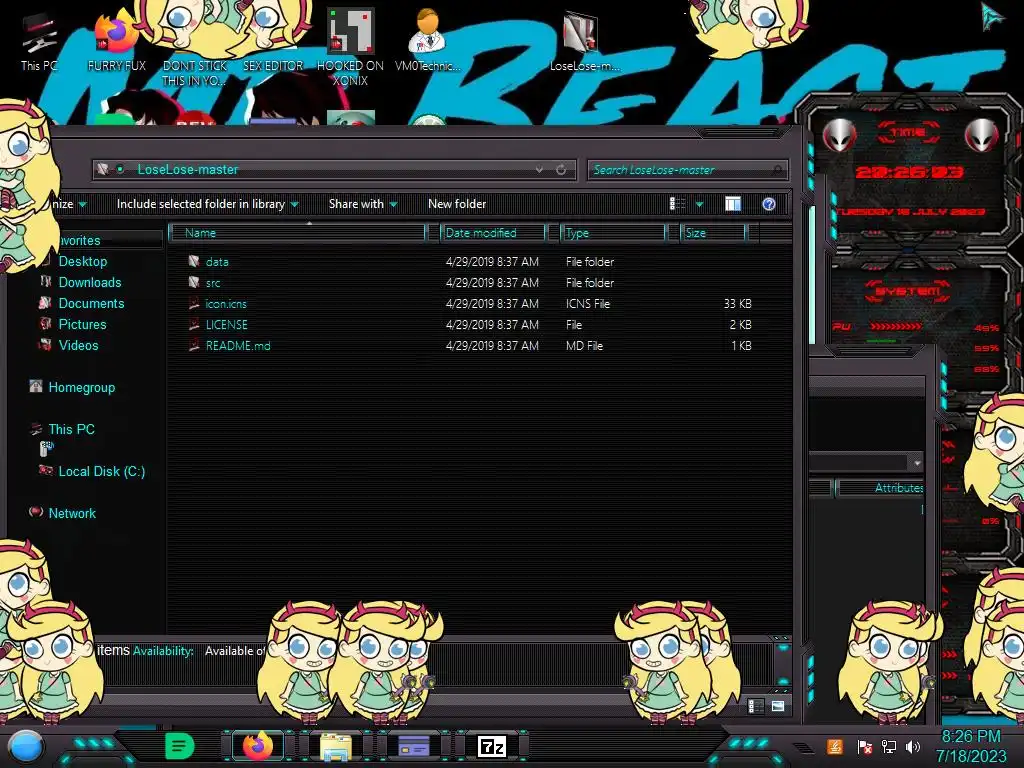Image resolution: width=1024 pixels, height=768 pixels.
Task: Go to Desktop in the navigation pane
Action: click(x=82, y=261)
